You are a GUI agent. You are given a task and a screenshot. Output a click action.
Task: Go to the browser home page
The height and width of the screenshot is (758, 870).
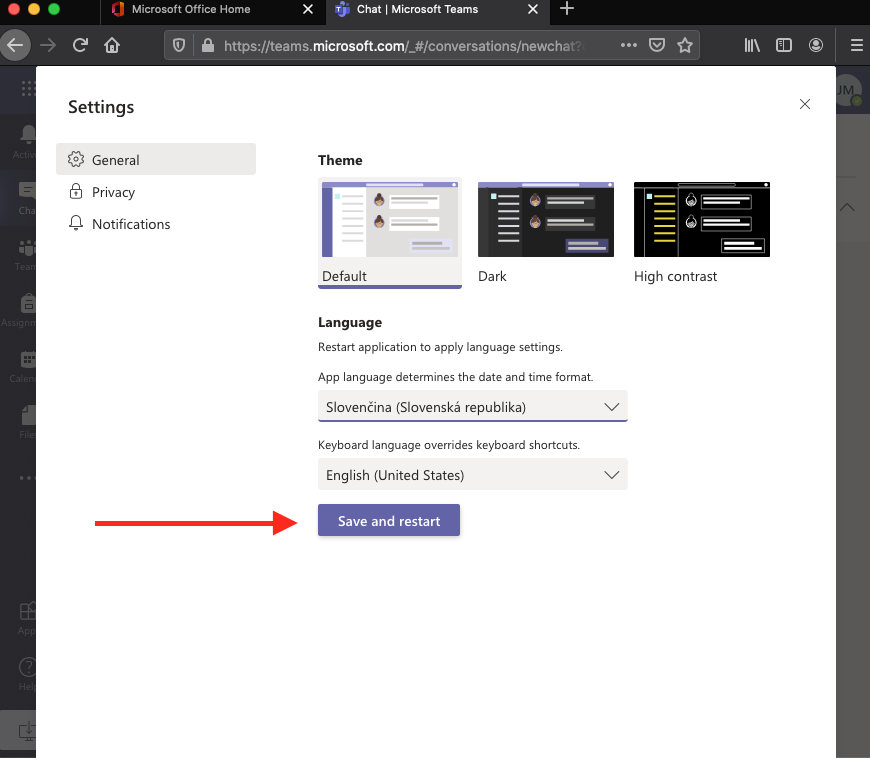pyautogui.click(x=112, y=45)
